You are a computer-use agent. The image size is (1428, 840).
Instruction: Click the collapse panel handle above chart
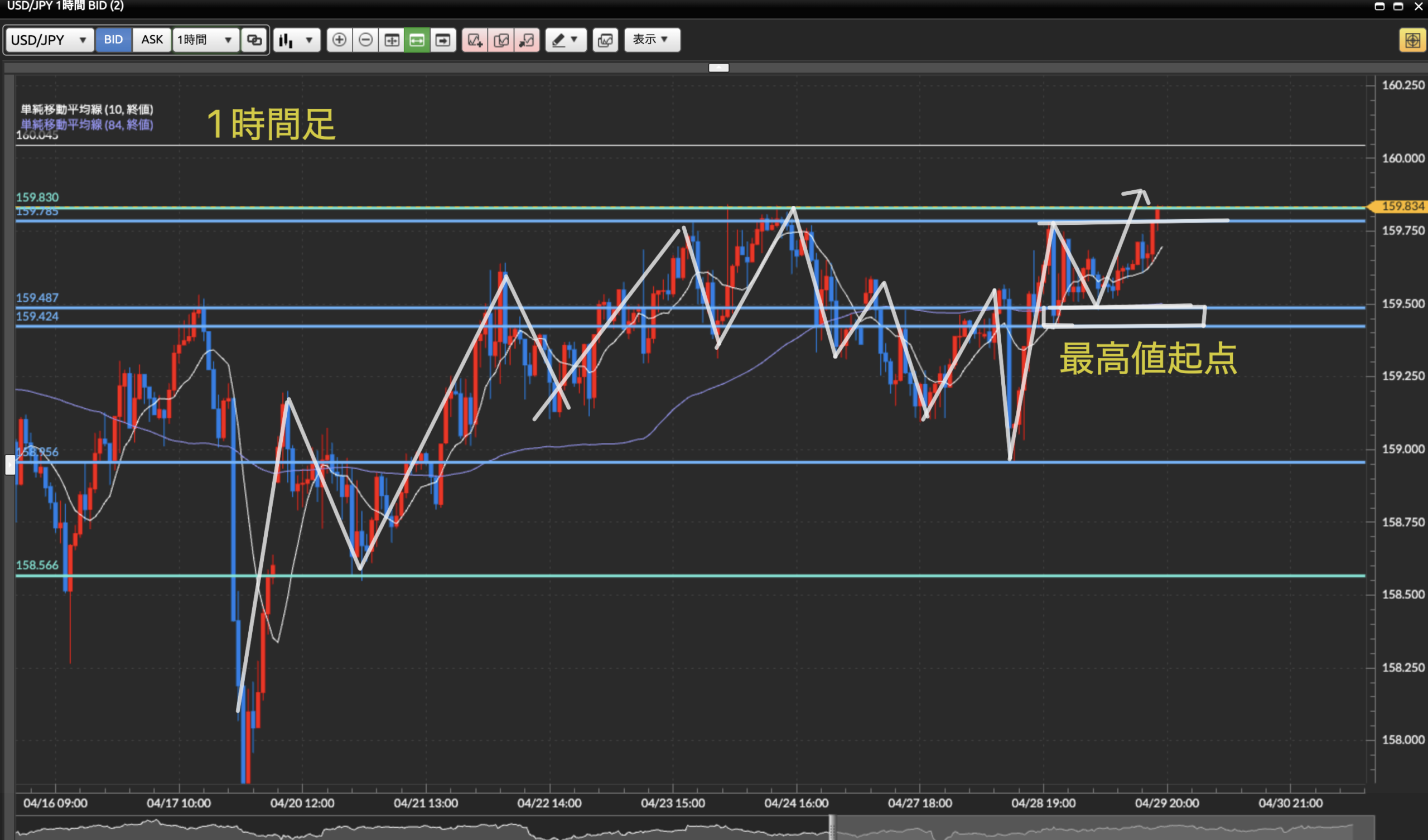[x=718, y=67]
